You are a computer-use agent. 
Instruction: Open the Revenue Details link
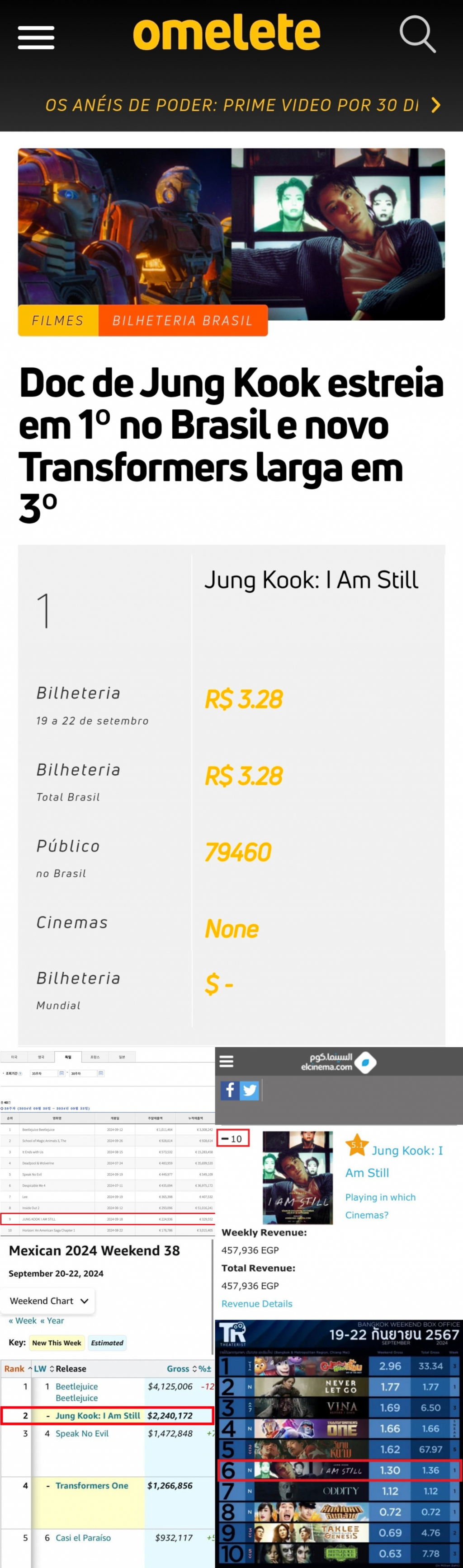click(256, 1303)
